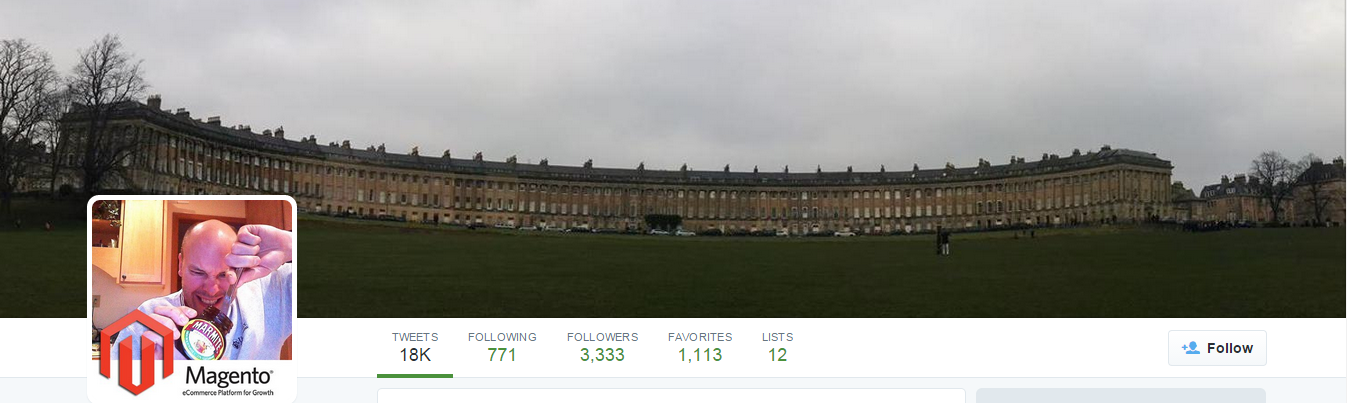Viewport: 1347px width, 403px height.
Task: Click the 771 following count
Action: coord(502,355)
